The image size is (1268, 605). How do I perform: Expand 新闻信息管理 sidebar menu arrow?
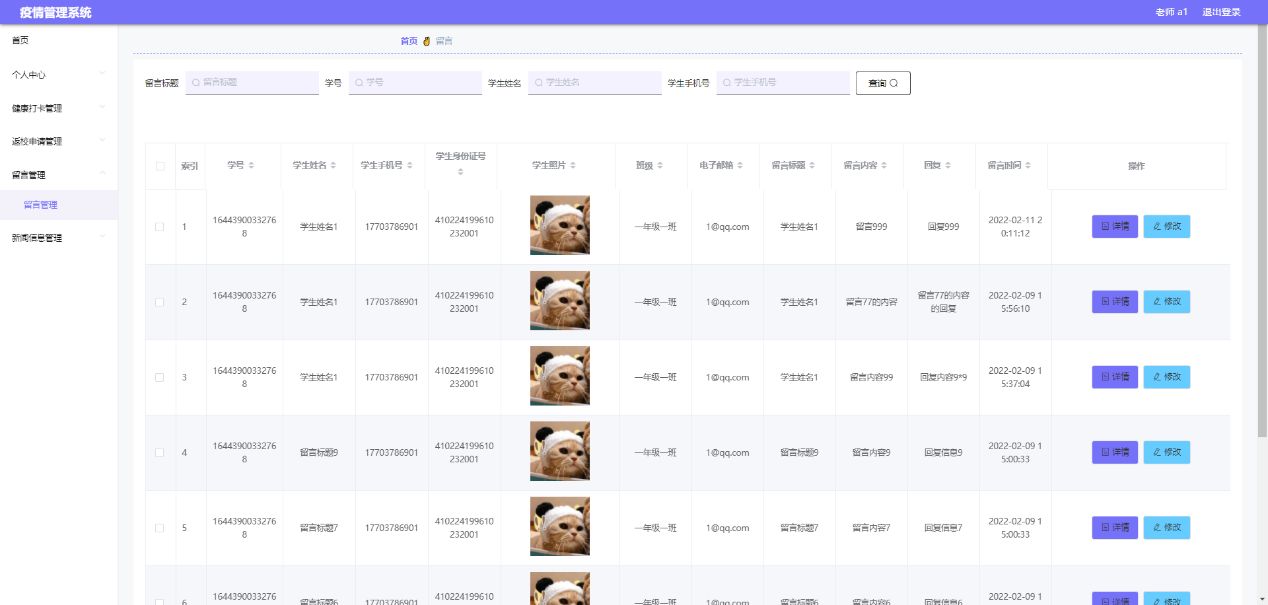(x=102, y=238)
